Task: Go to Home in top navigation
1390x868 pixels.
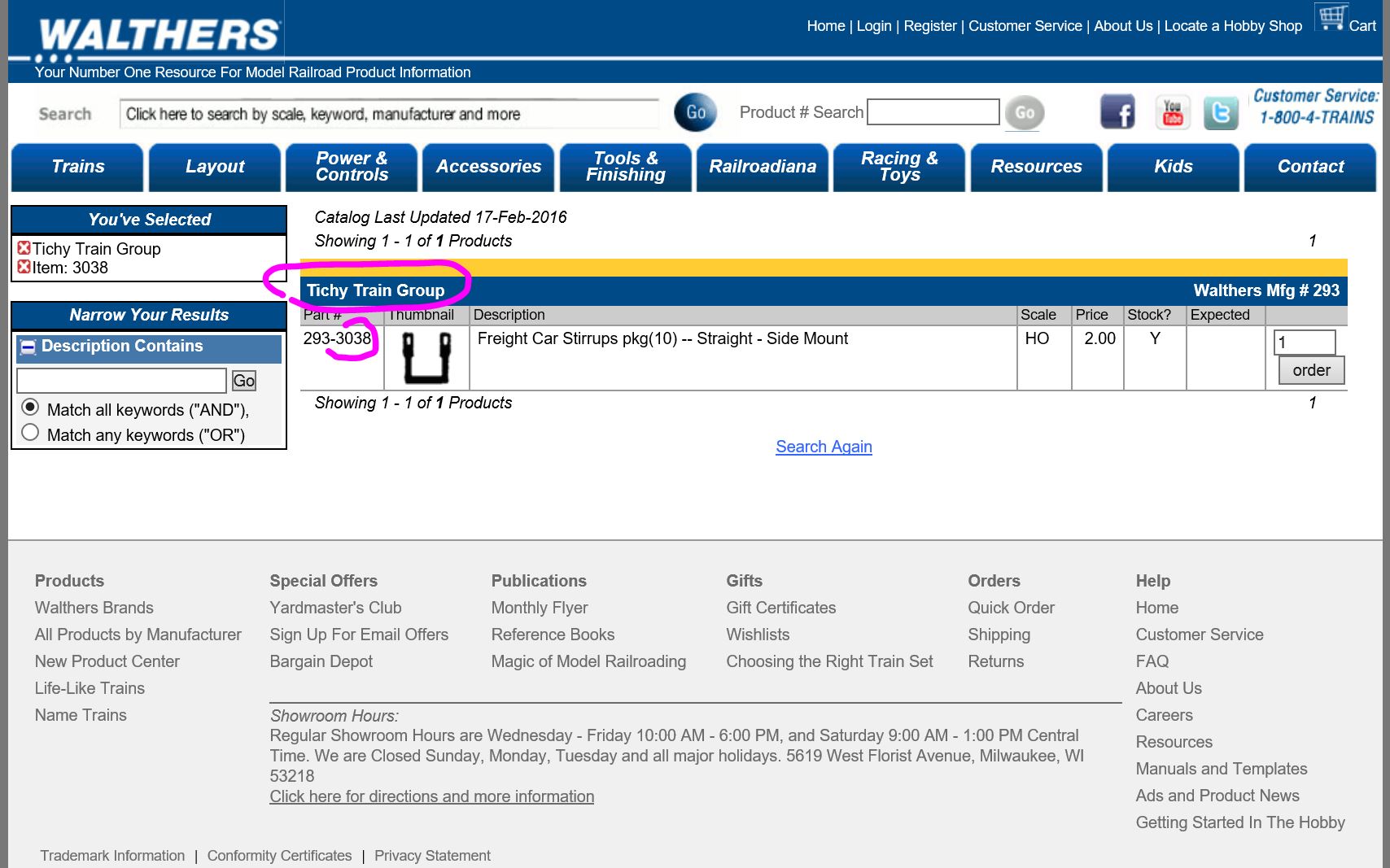Action: [826, 26]
